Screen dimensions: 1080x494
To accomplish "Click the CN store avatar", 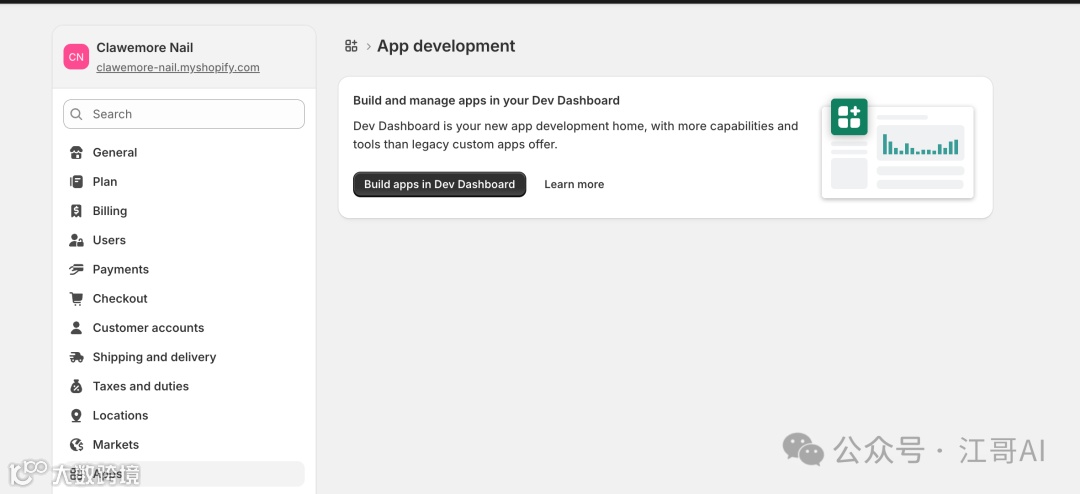I will click(x=76, y=56).
